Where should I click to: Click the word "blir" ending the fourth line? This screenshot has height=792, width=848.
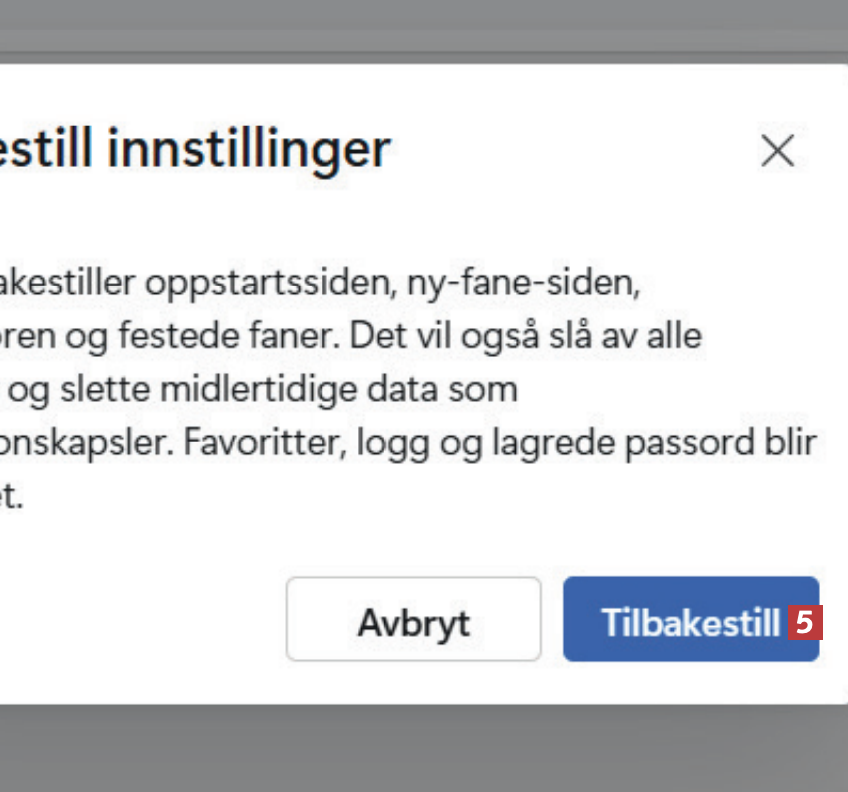click(x=792, y=441)
